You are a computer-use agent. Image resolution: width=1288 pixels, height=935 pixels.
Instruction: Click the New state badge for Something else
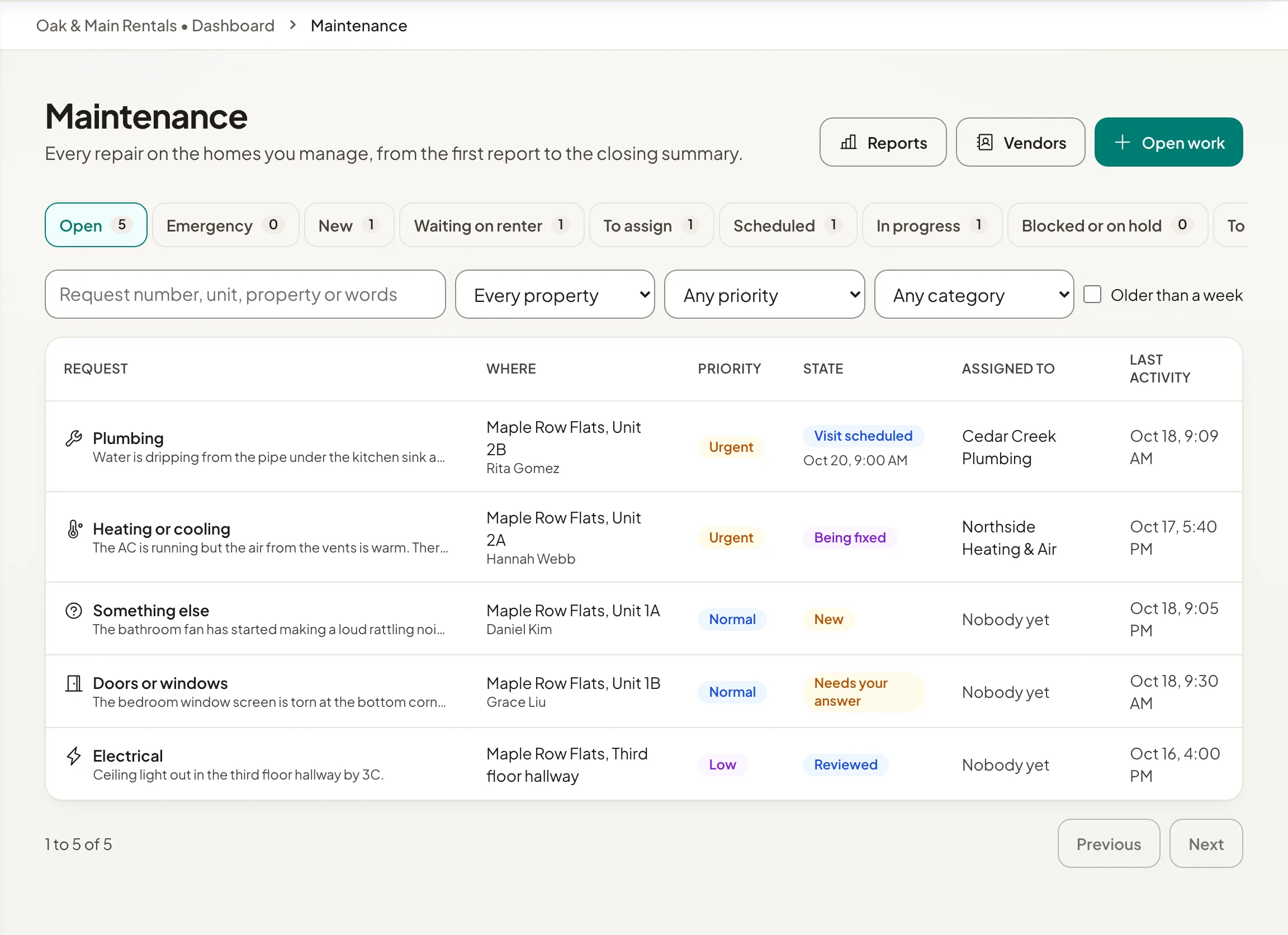[828, 619]
